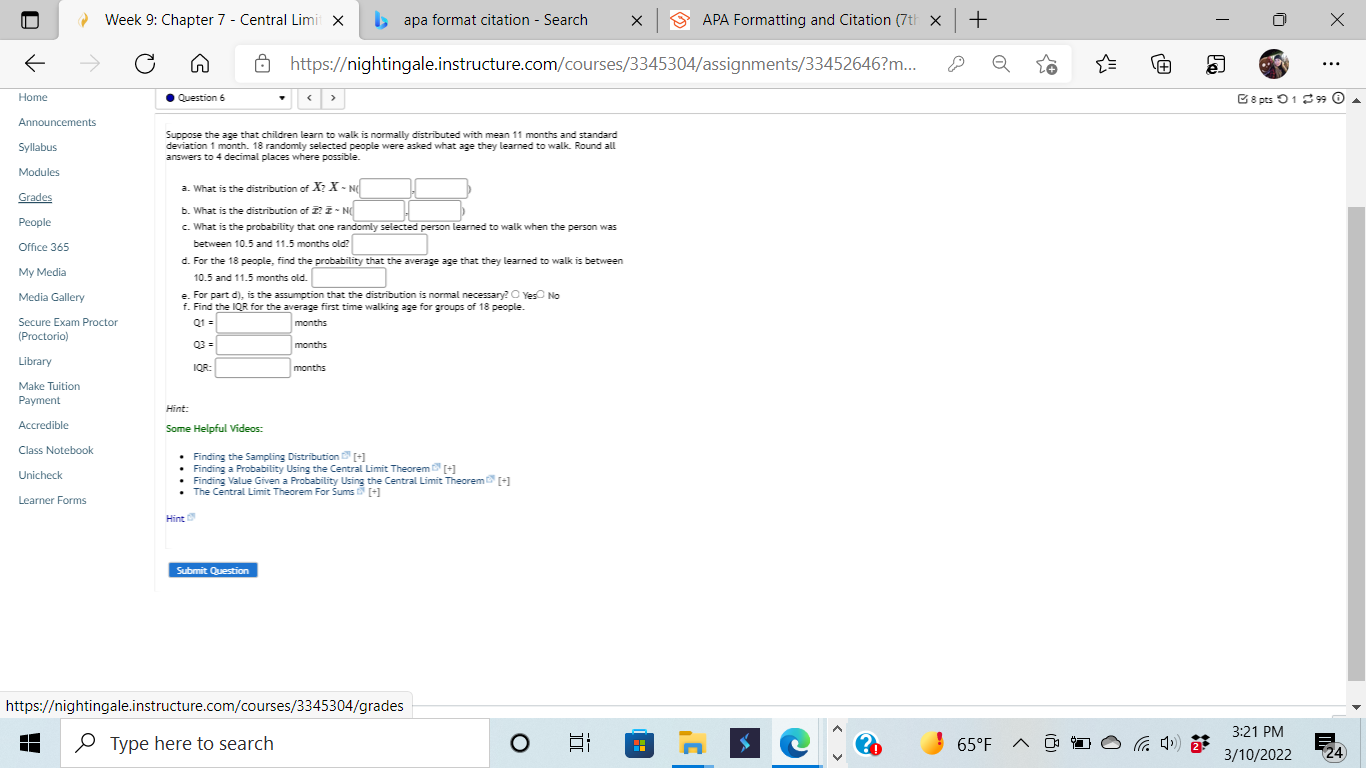The image size is (1366, 768).
Task: Open Syllabus in course menu
Action: (37, 147)
